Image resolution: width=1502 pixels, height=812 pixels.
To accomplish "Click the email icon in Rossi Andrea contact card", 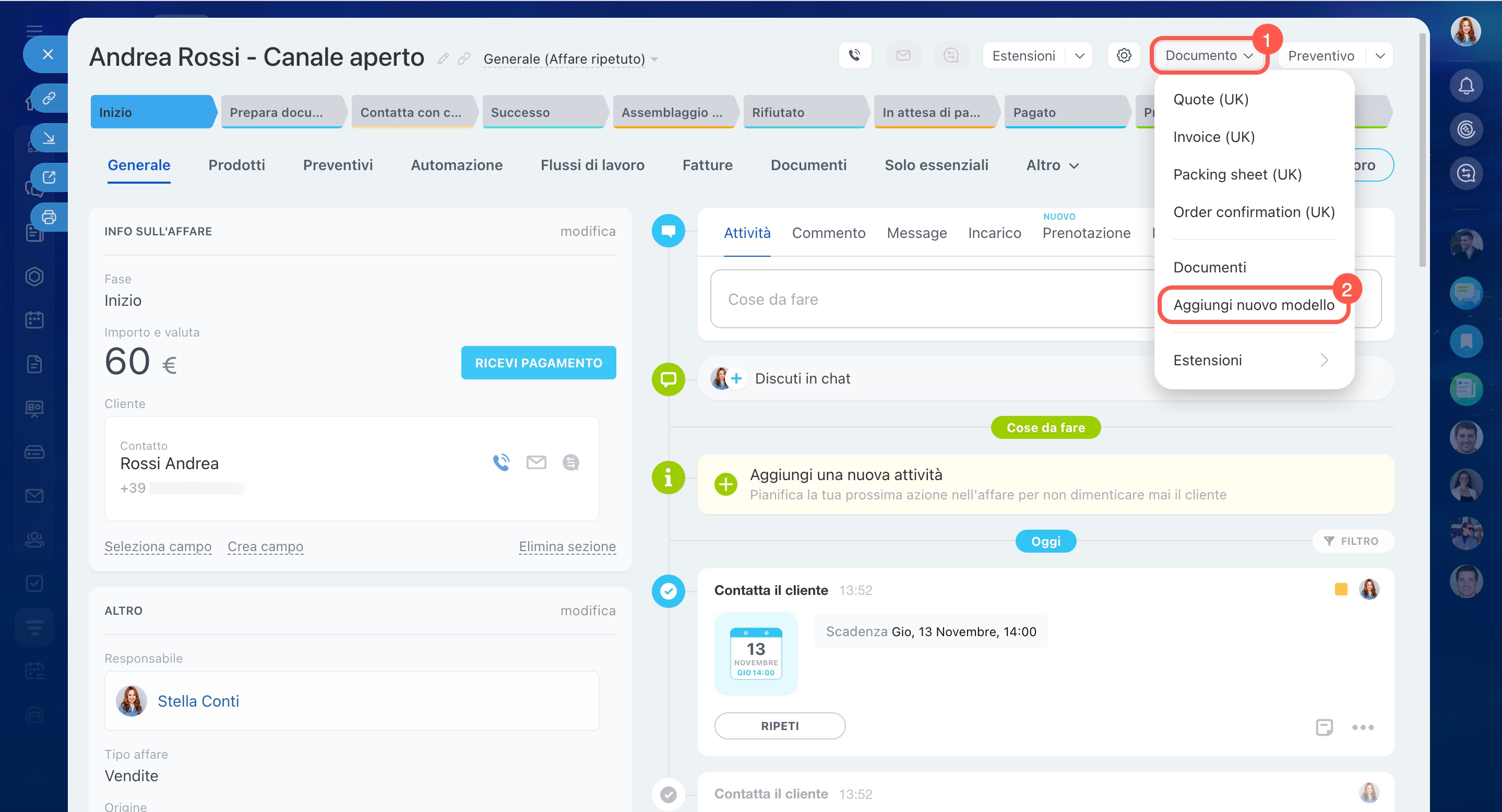I will pos(536,462).
